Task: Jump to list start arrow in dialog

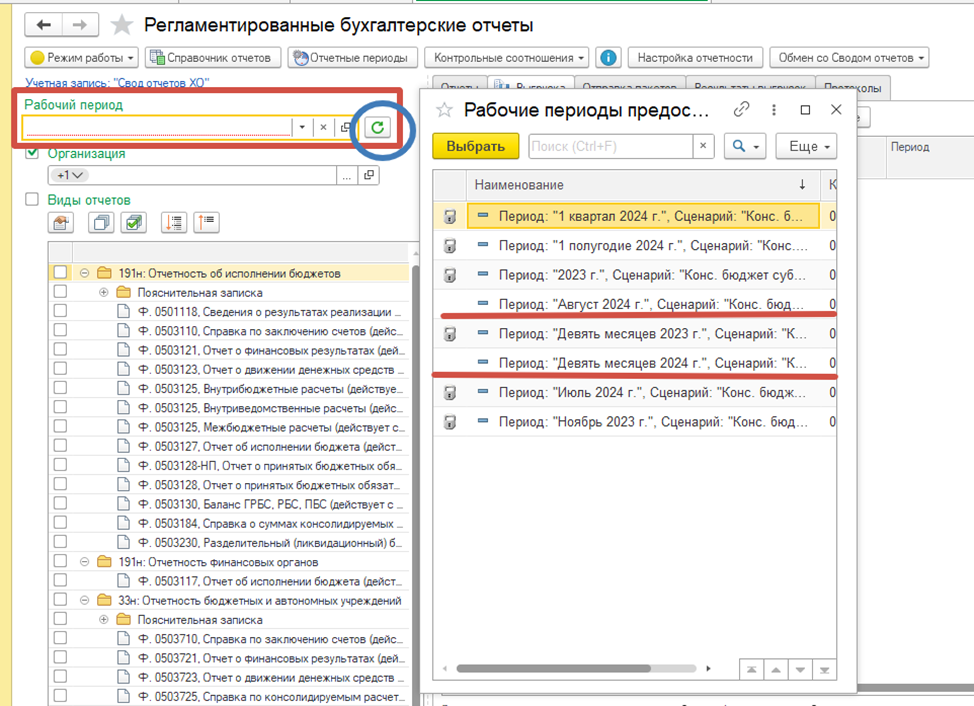Action: [752, 670]
